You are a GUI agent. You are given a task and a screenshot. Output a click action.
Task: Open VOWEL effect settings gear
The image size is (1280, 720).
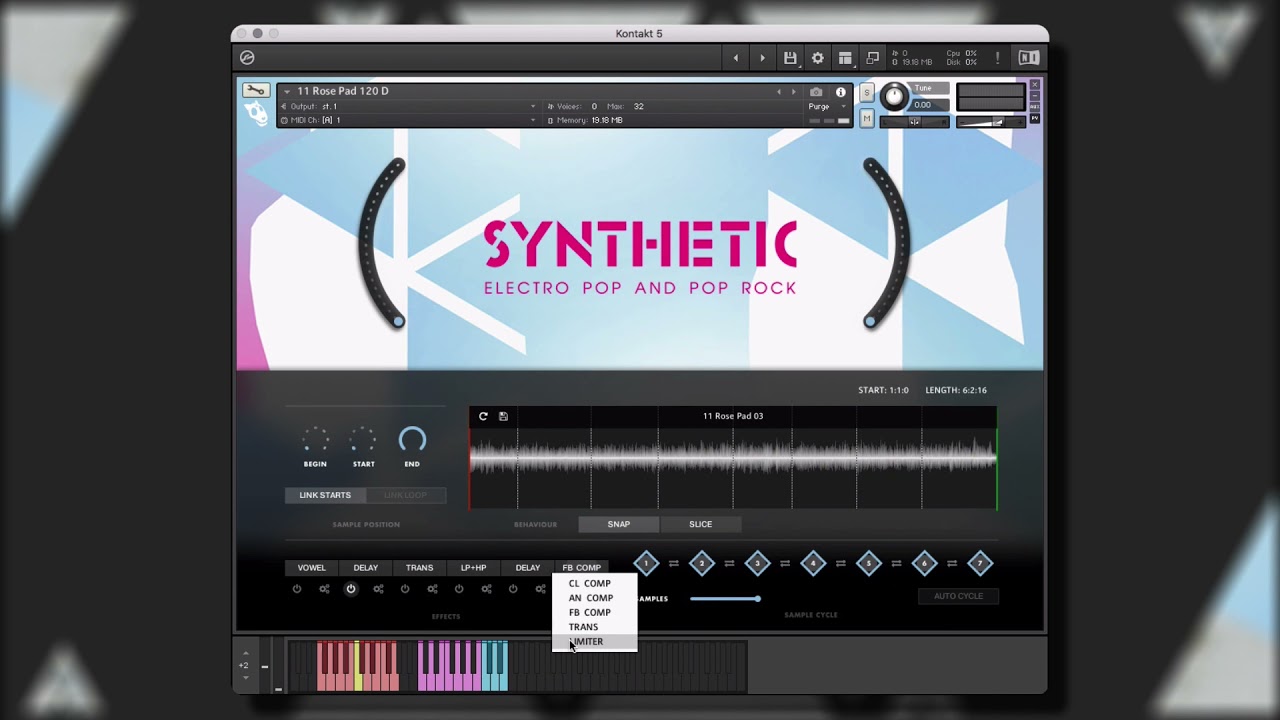(x=324, y=589)
